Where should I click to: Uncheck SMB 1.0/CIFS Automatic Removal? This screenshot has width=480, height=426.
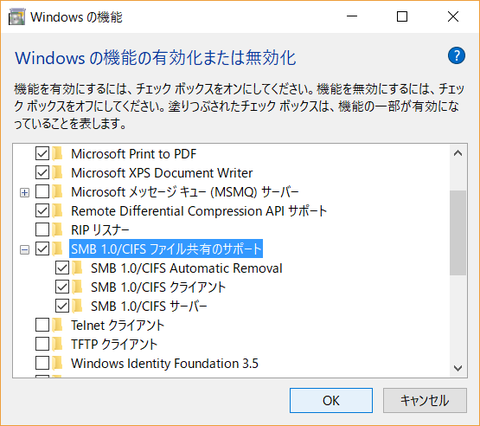(62, 268)
